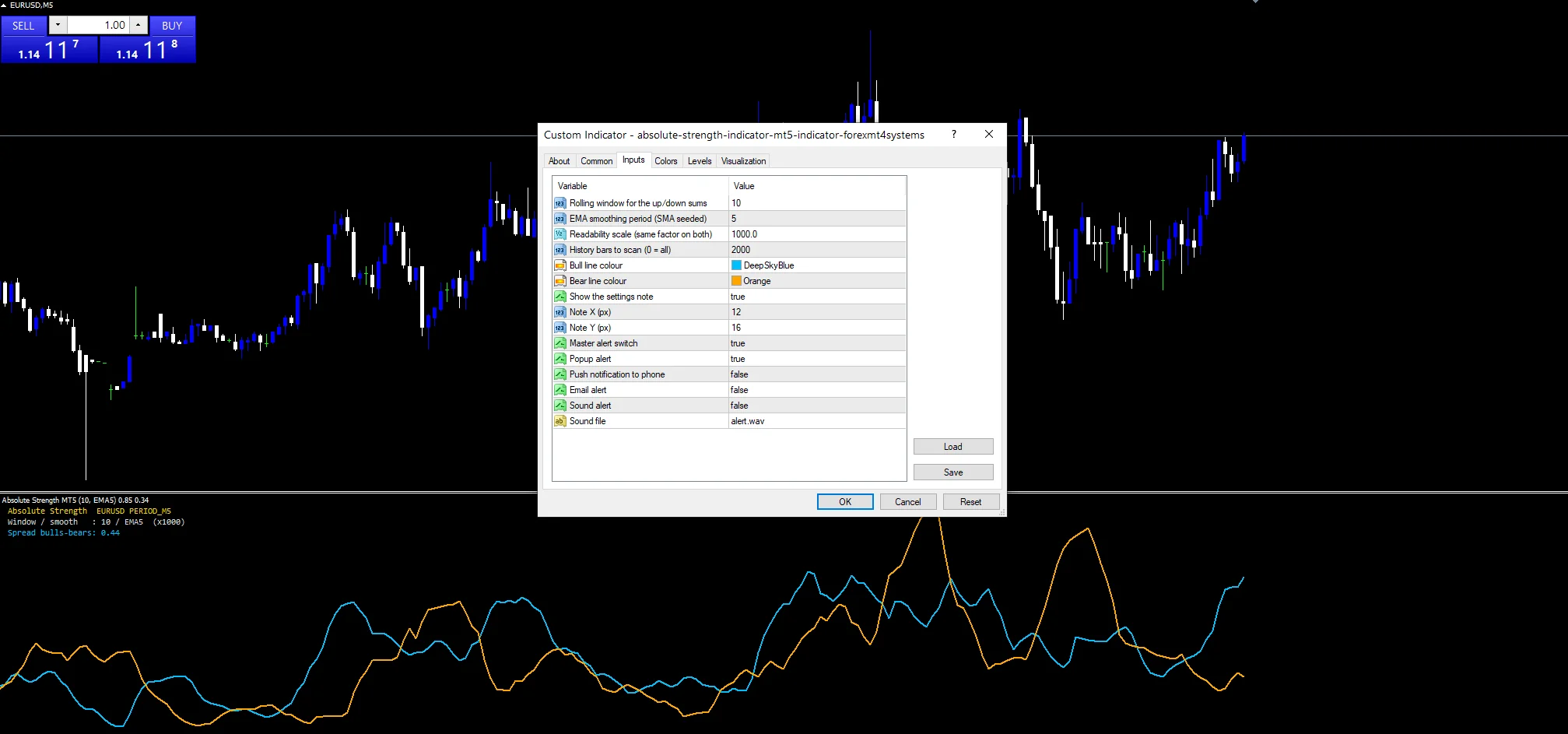Click the Push notification row icon
Viewport: 1568px width, 734px height.
pyautogui.click(x=559, y=374)
